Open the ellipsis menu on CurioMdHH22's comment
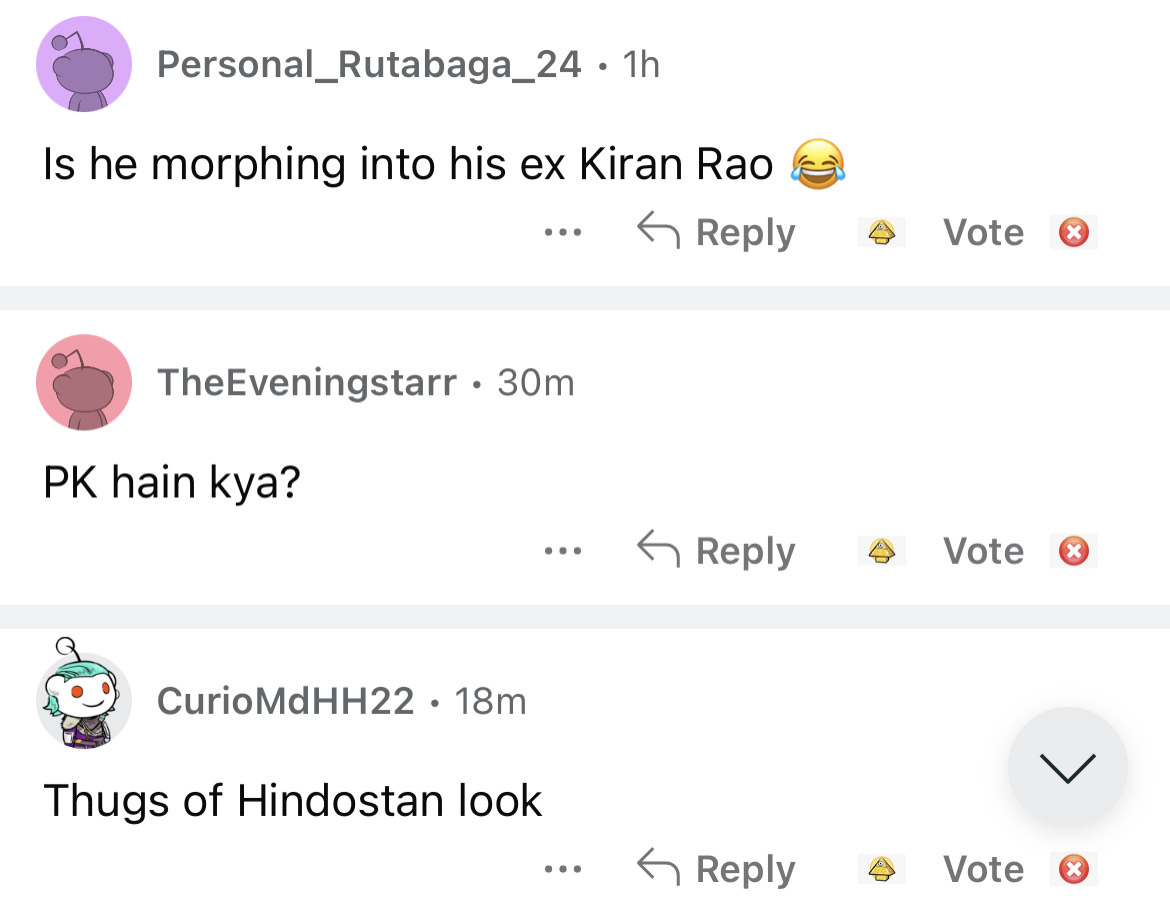The image size is (1170, 918). click(563, 869)
